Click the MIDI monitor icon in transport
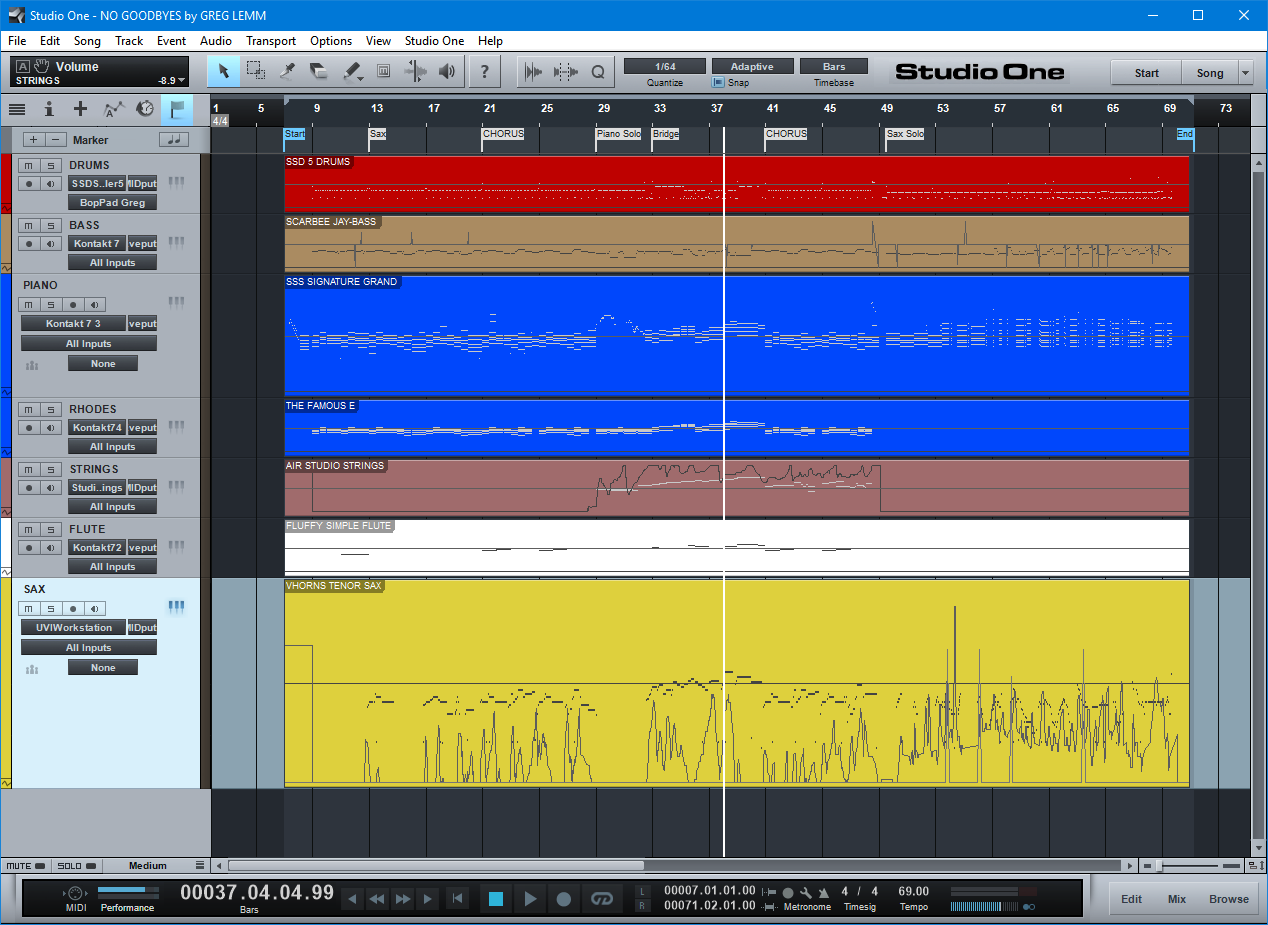 click(76, 893)
